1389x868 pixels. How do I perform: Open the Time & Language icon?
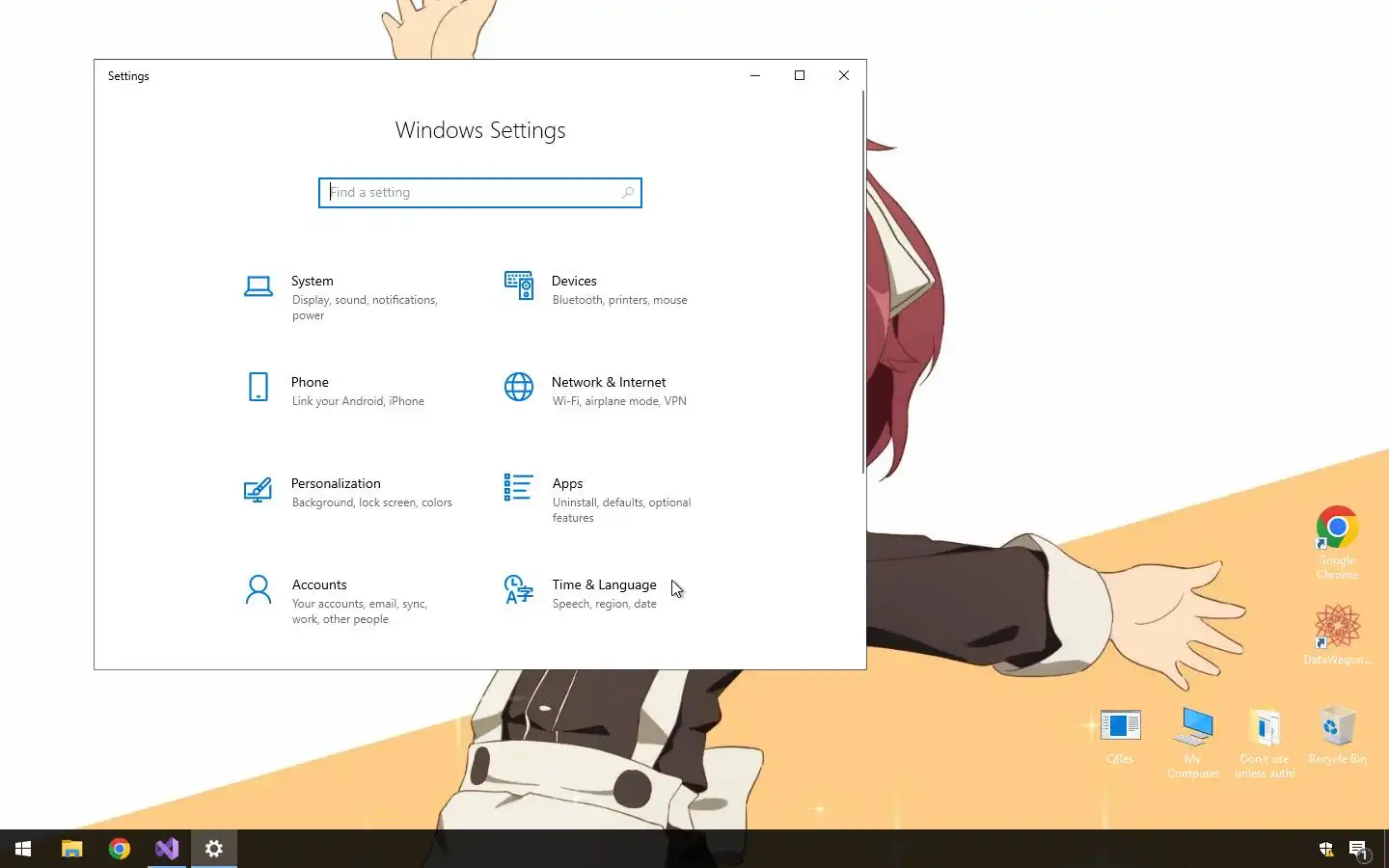point(519,589)
